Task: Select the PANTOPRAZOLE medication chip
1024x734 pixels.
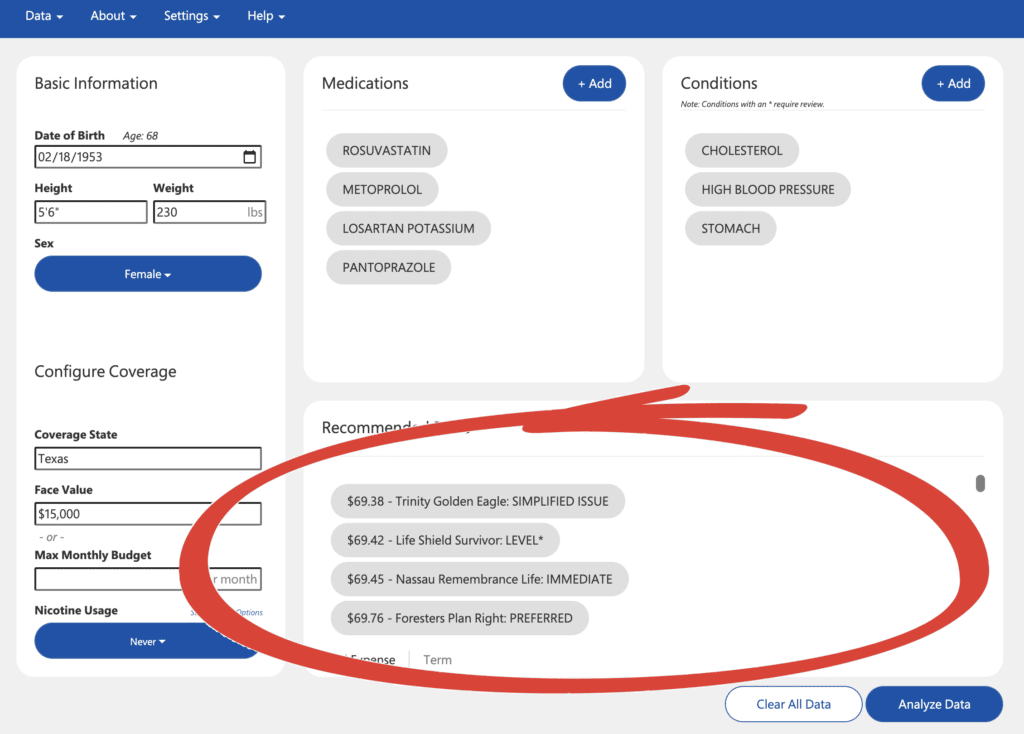Action: tap(389, 268)
